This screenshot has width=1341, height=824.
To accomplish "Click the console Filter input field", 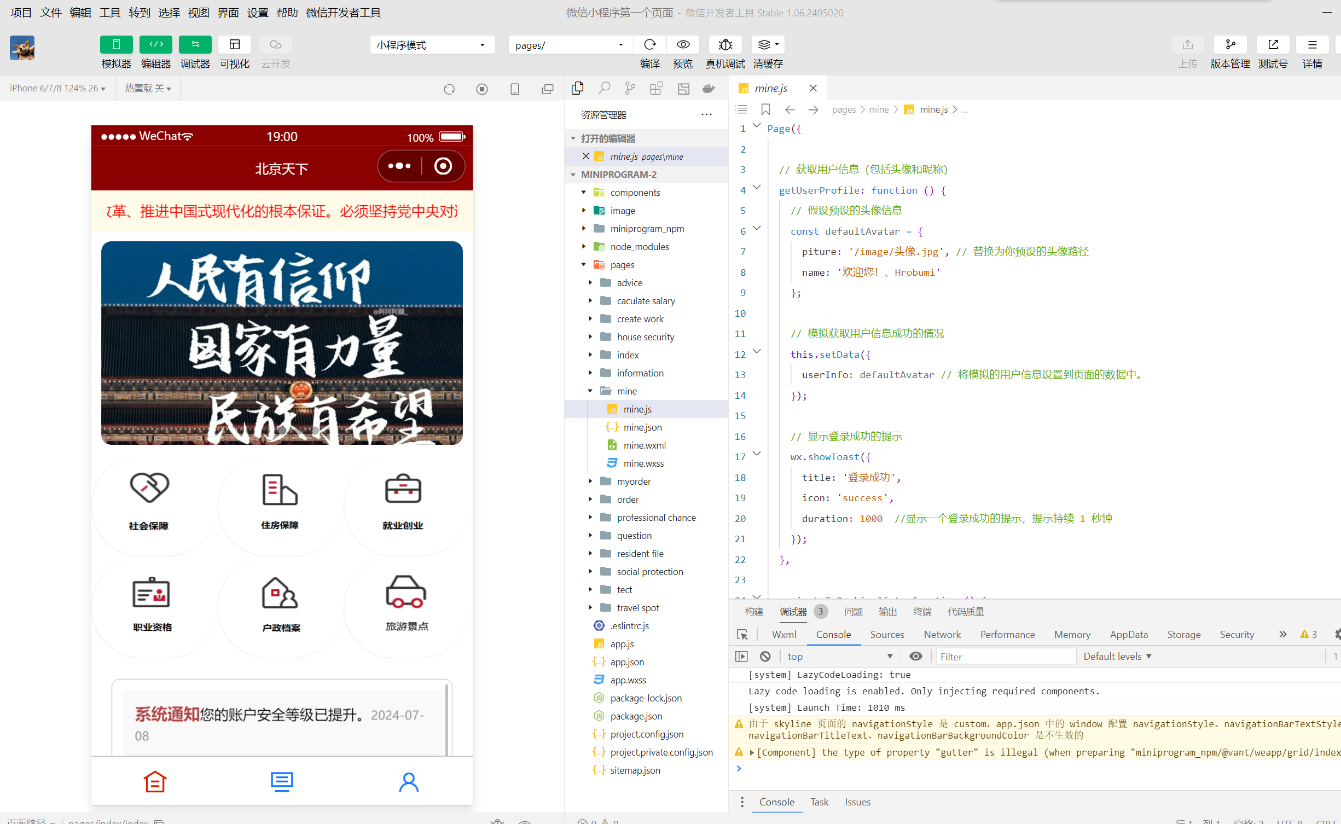I will [1005, 656].
